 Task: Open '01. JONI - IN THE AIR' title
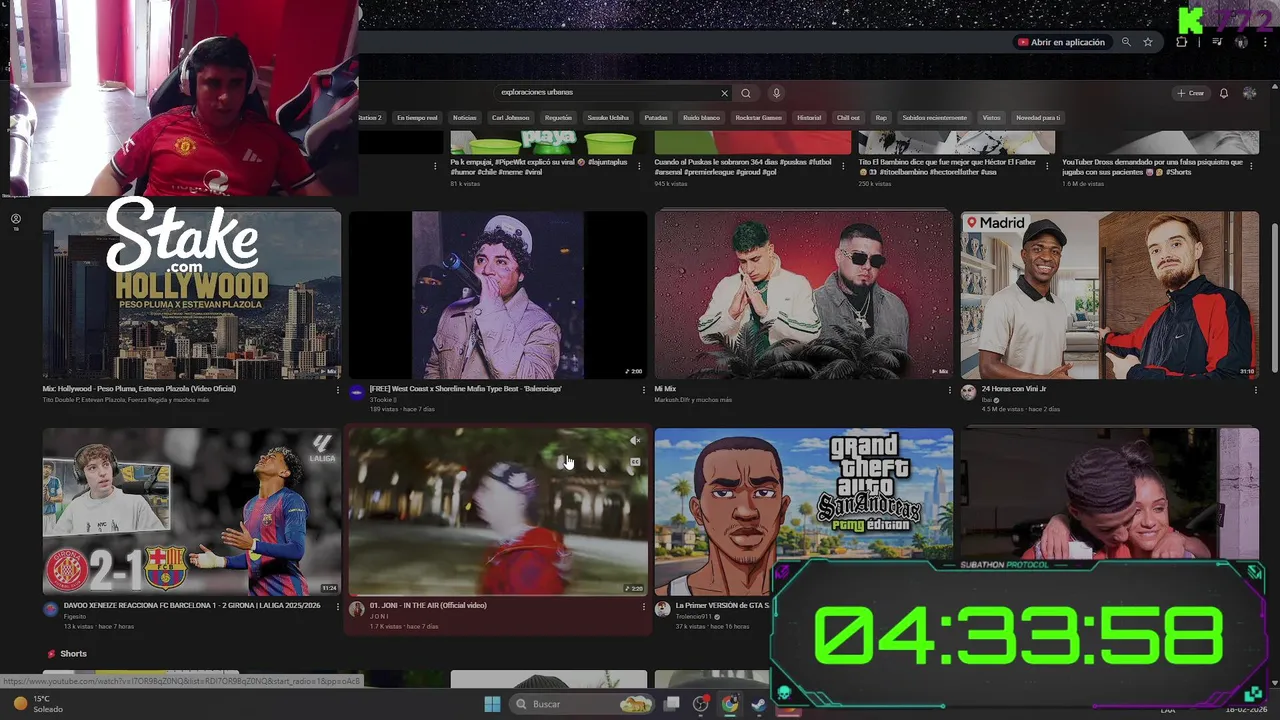(428, 605)
